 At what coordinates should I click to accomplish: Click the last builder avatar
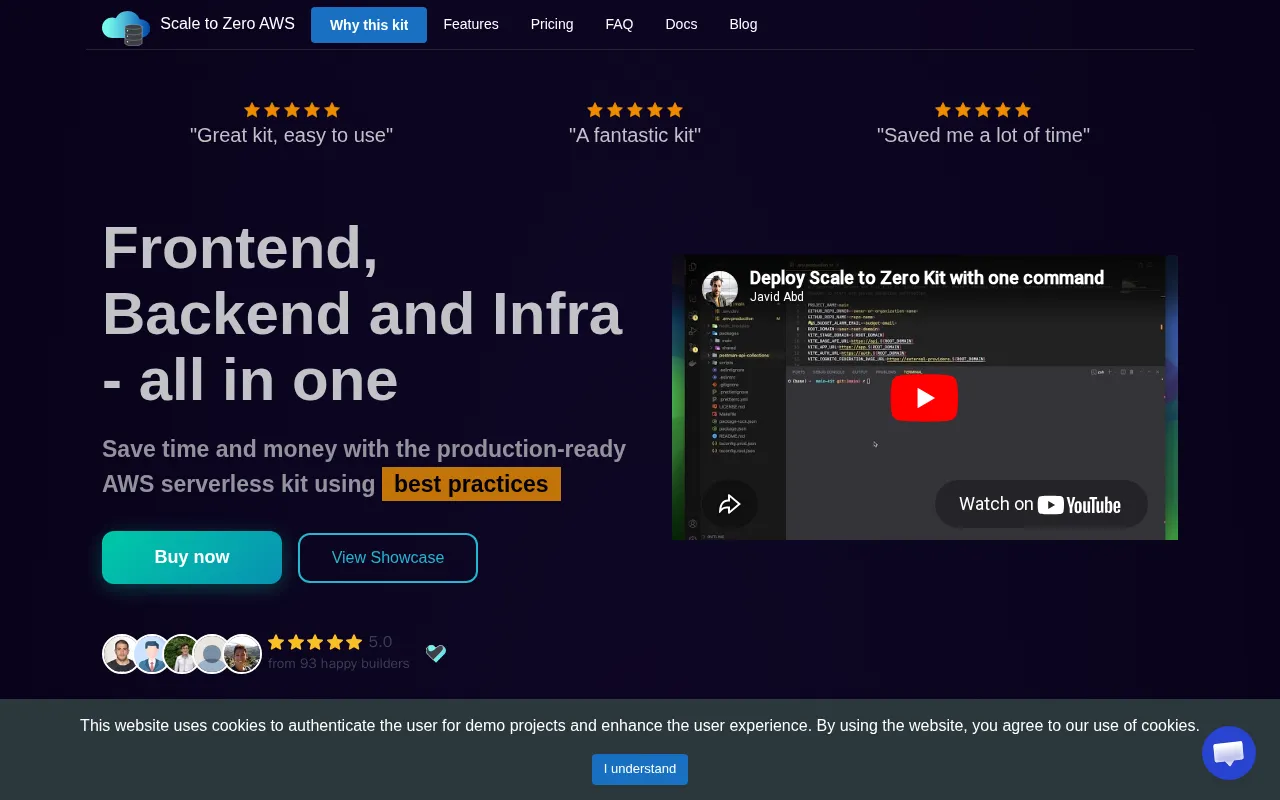pyautogui.click(x=242, y=654)
